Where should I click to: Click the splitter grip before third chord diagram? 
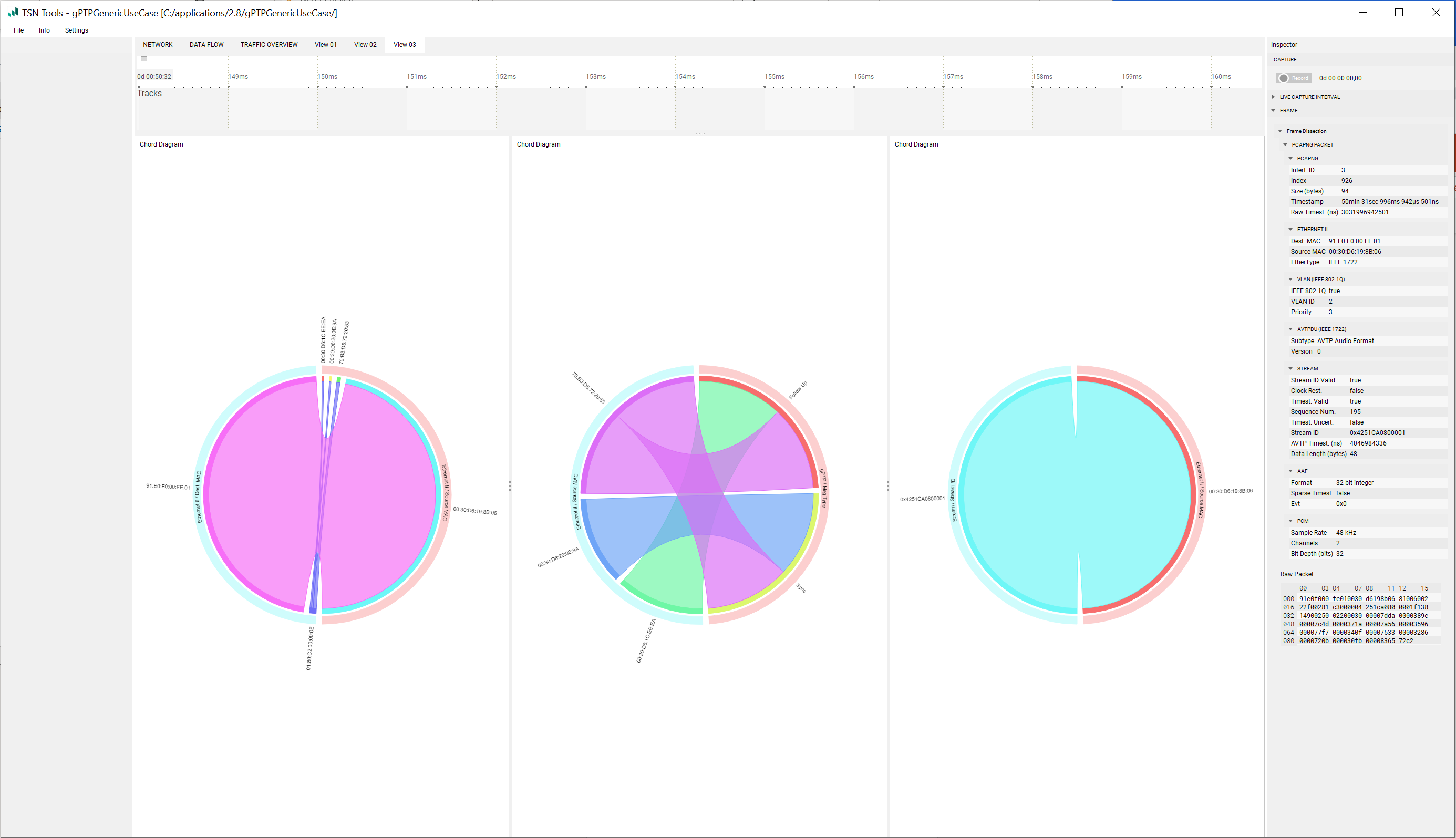pos(887,486)
